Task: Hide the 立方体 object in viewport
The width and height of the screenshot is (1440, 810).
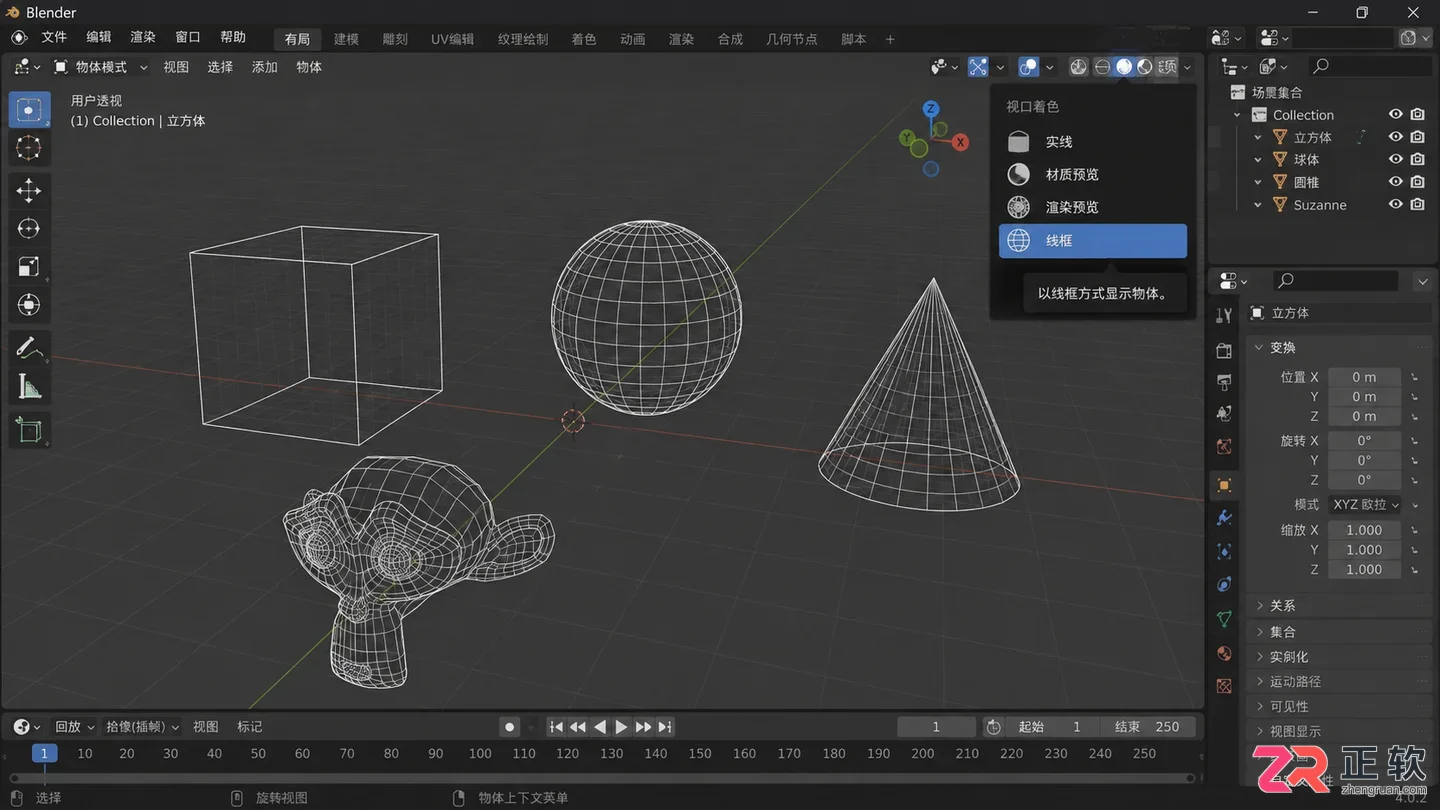Action: (1396, 137)
